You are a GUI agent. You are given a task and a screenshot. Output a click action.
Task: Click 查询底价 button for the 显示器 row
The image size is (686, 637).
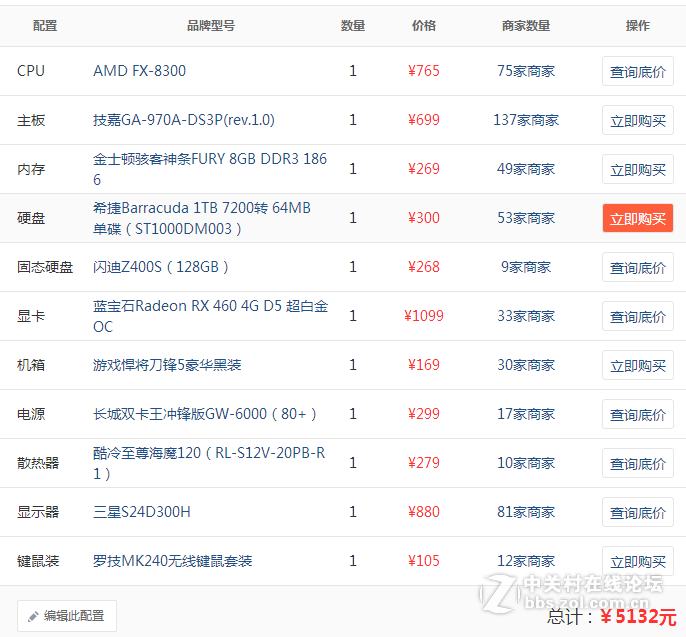637,512
